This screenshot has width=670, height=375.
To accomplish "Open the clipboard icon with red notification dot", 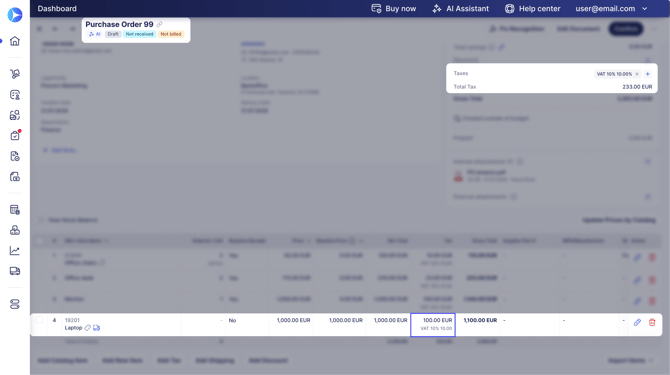I will (15, 135).
